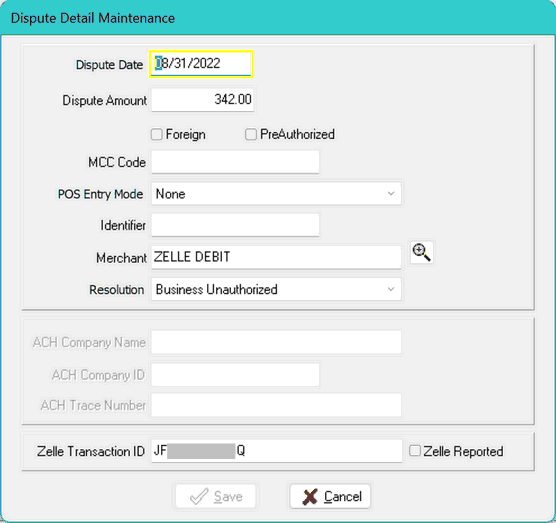This screenshot has height=523, width=556.
Task: Enable the Foreign checkbox
Action: pos(156,134)
